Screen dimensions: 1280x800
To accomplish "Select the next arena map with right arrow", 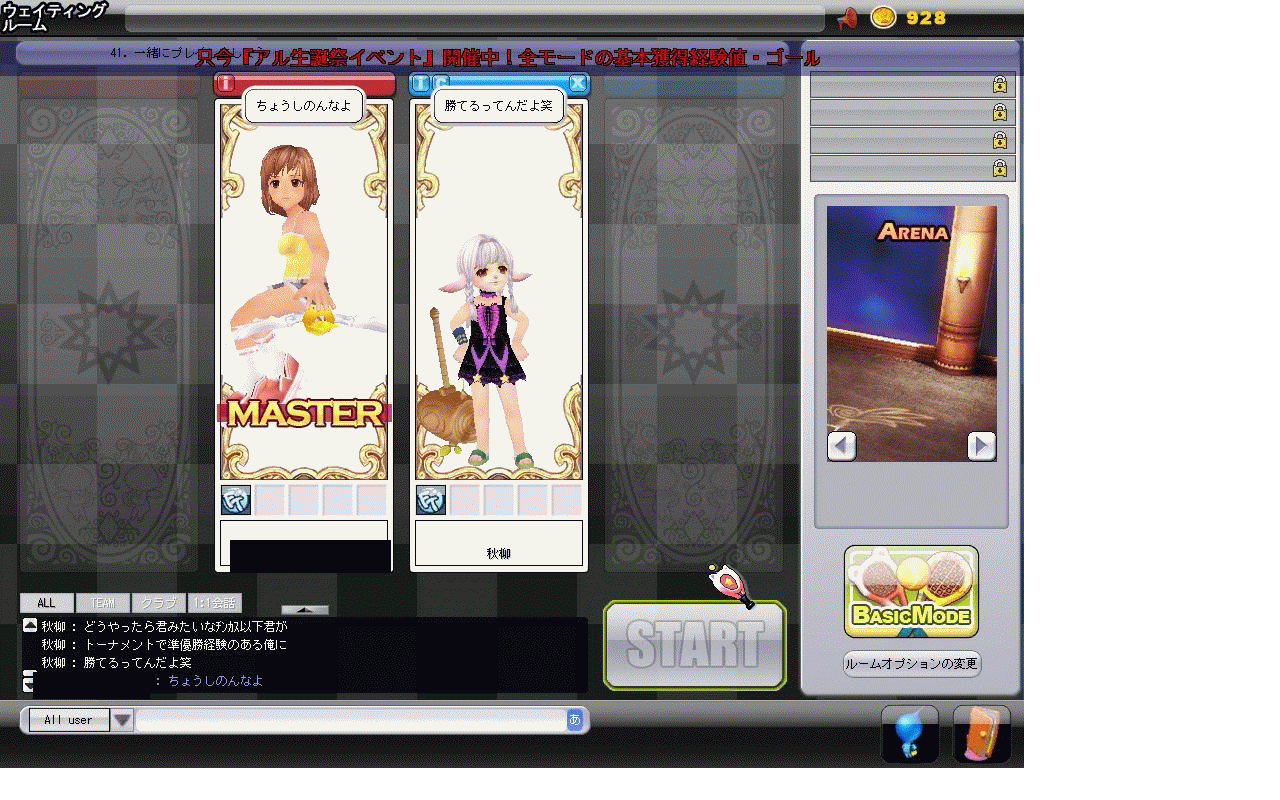I will click(x=981, y=445).
